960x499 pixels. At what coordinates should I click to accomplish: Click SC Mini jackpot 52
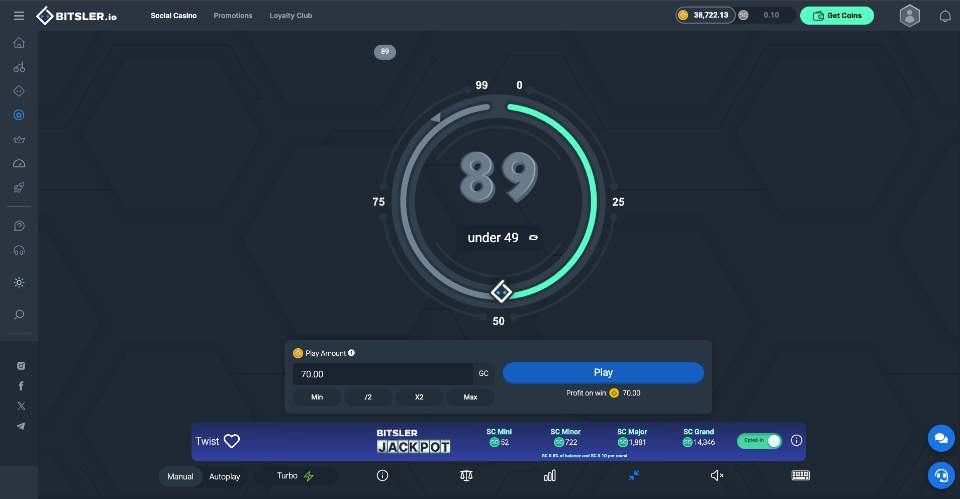click(499, 437)
